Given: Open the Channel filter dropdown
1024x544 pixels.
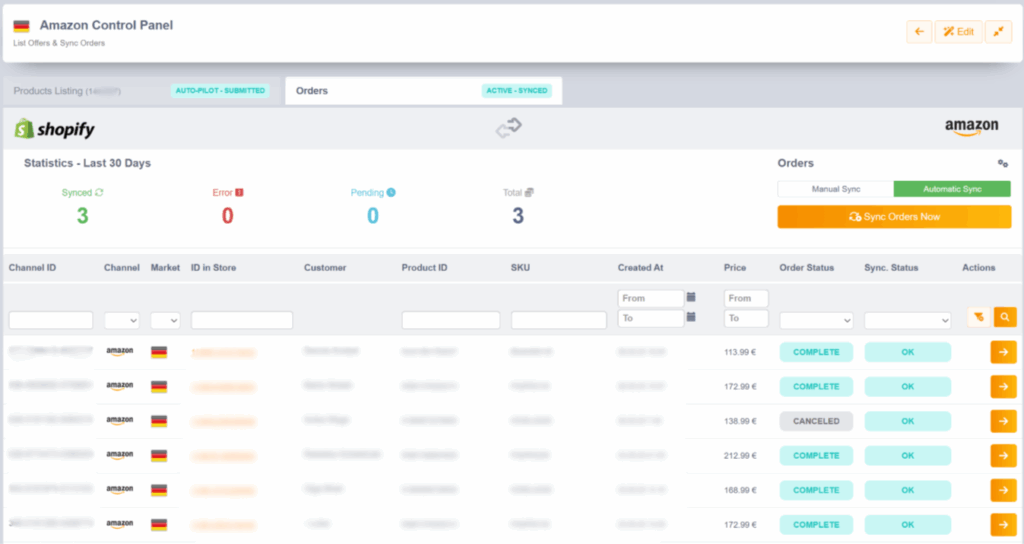Looking at the screenshot, I should [x=121, y=320].
